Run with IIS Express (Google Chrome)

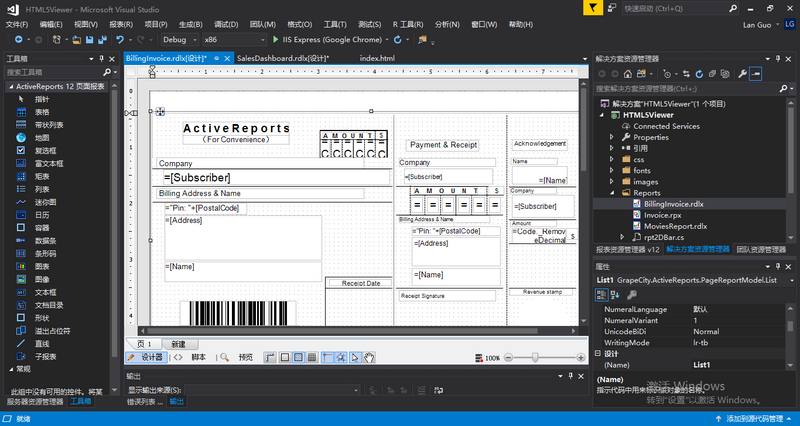pos(327,40)
